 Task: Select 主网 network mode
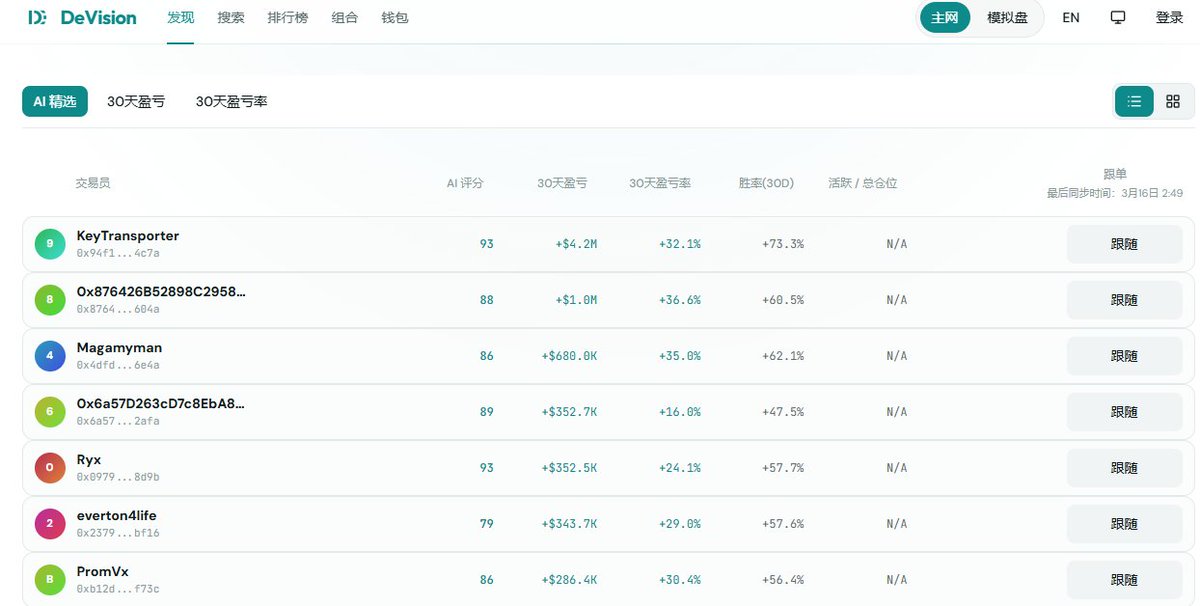point(945,18)
